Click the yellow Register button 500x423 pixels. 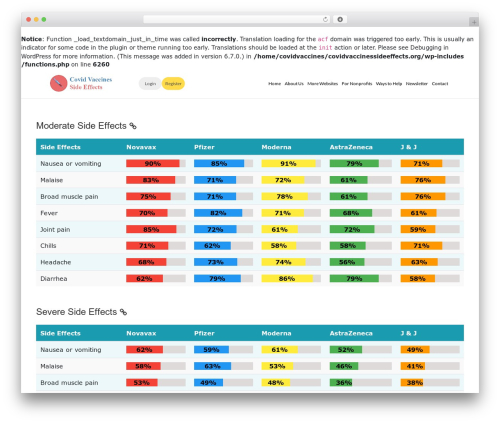[173, 84]
